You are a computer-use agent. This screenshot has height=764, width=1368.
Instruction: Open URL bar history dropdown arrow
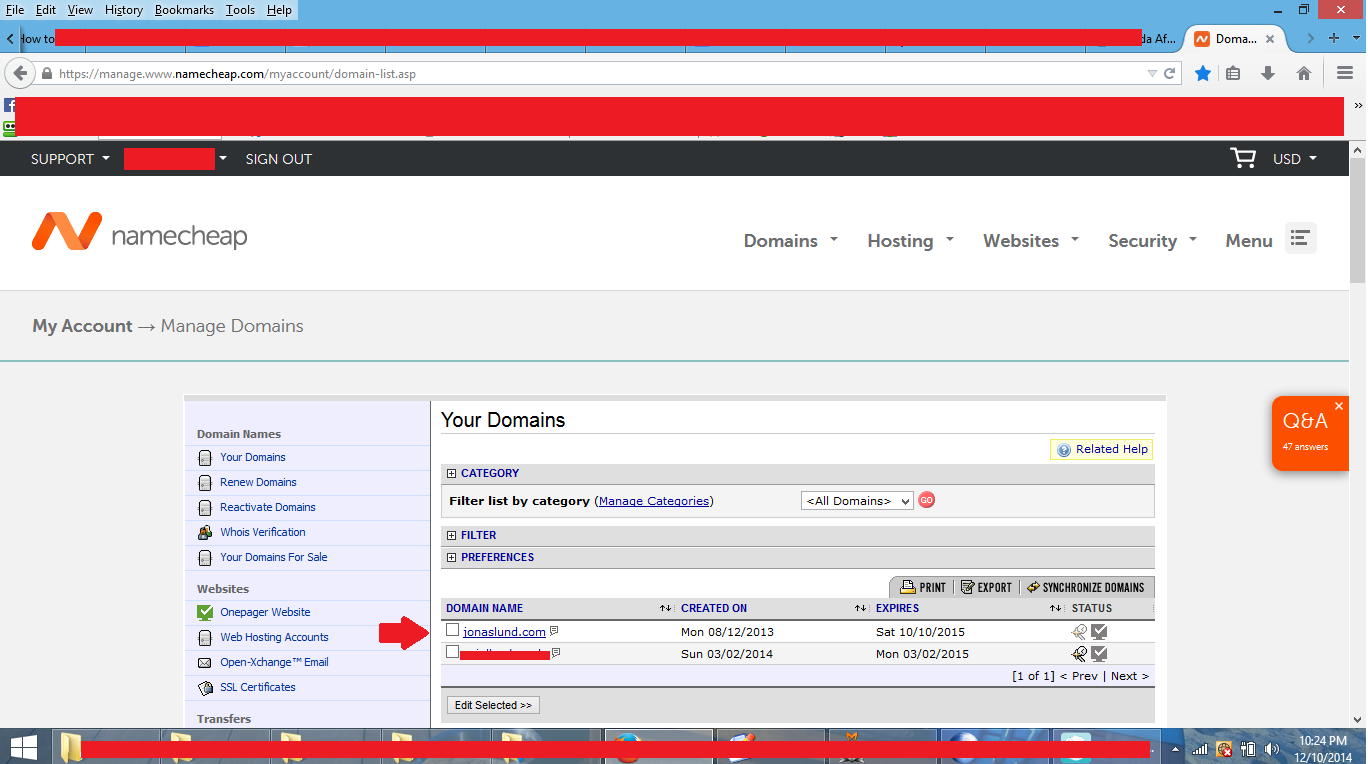pos(1151,73)
